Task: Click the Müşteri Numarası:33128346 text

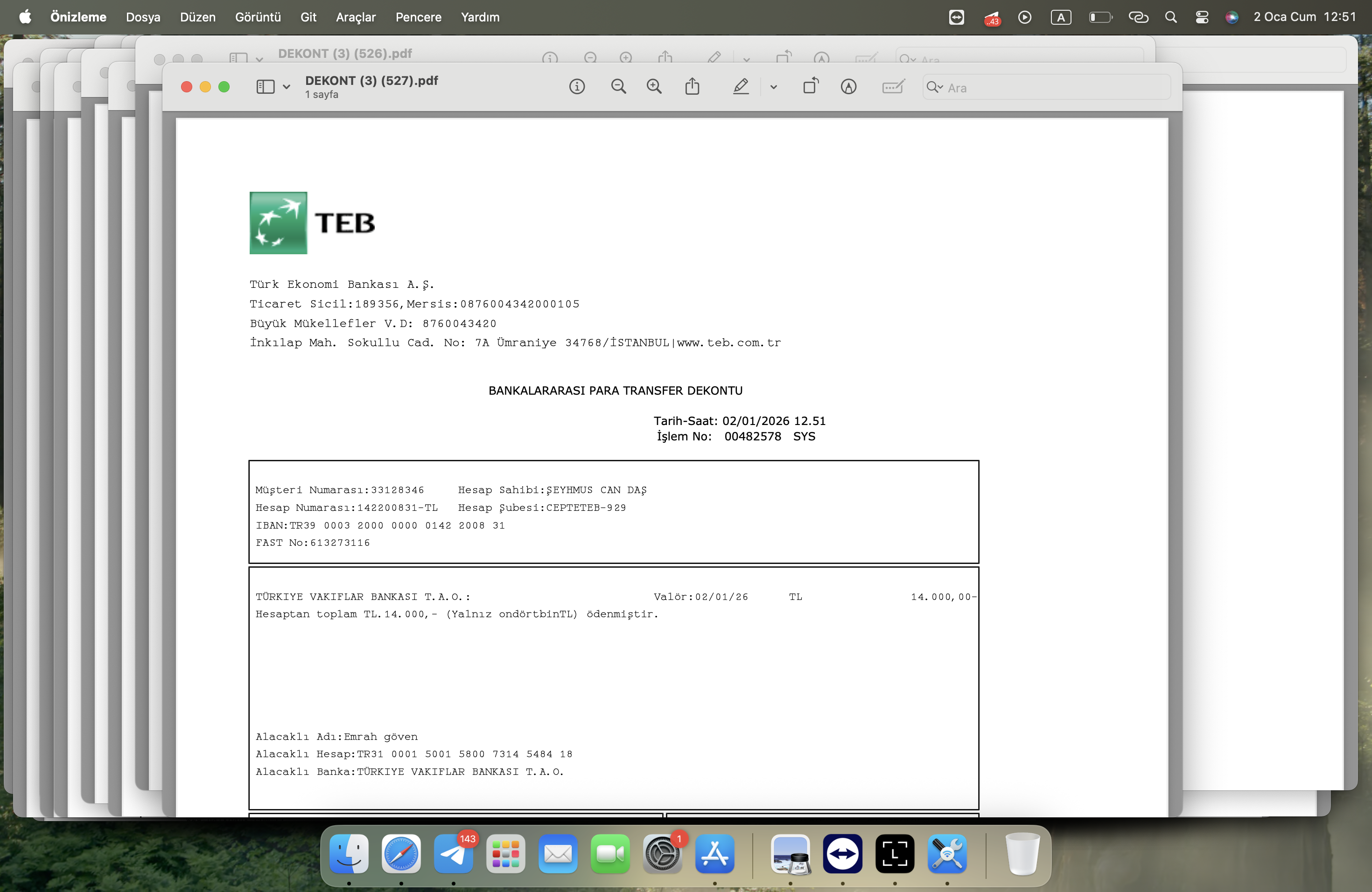Action: 340,490
